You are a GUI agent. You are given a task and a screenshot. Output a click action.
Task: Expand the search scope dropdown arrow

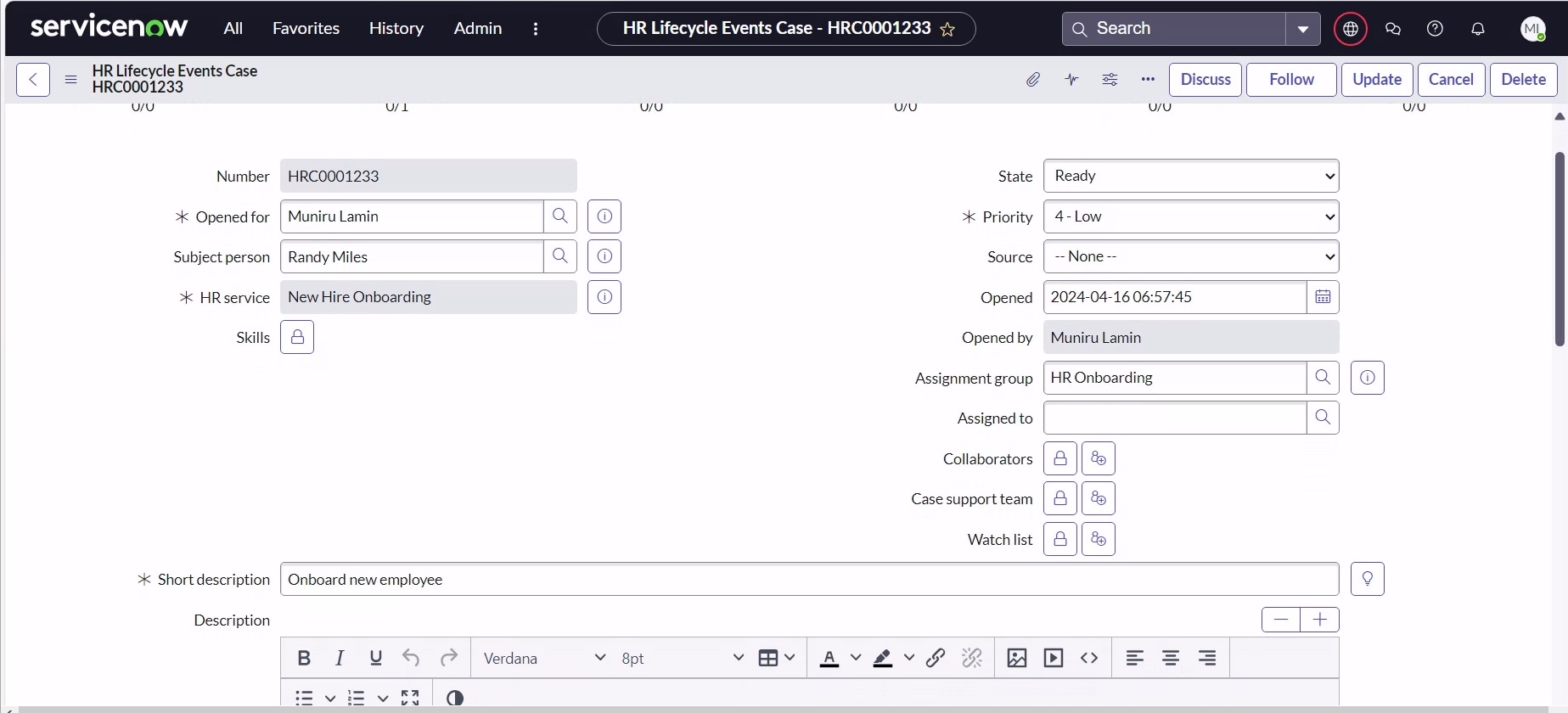[x=1303, y=29]
